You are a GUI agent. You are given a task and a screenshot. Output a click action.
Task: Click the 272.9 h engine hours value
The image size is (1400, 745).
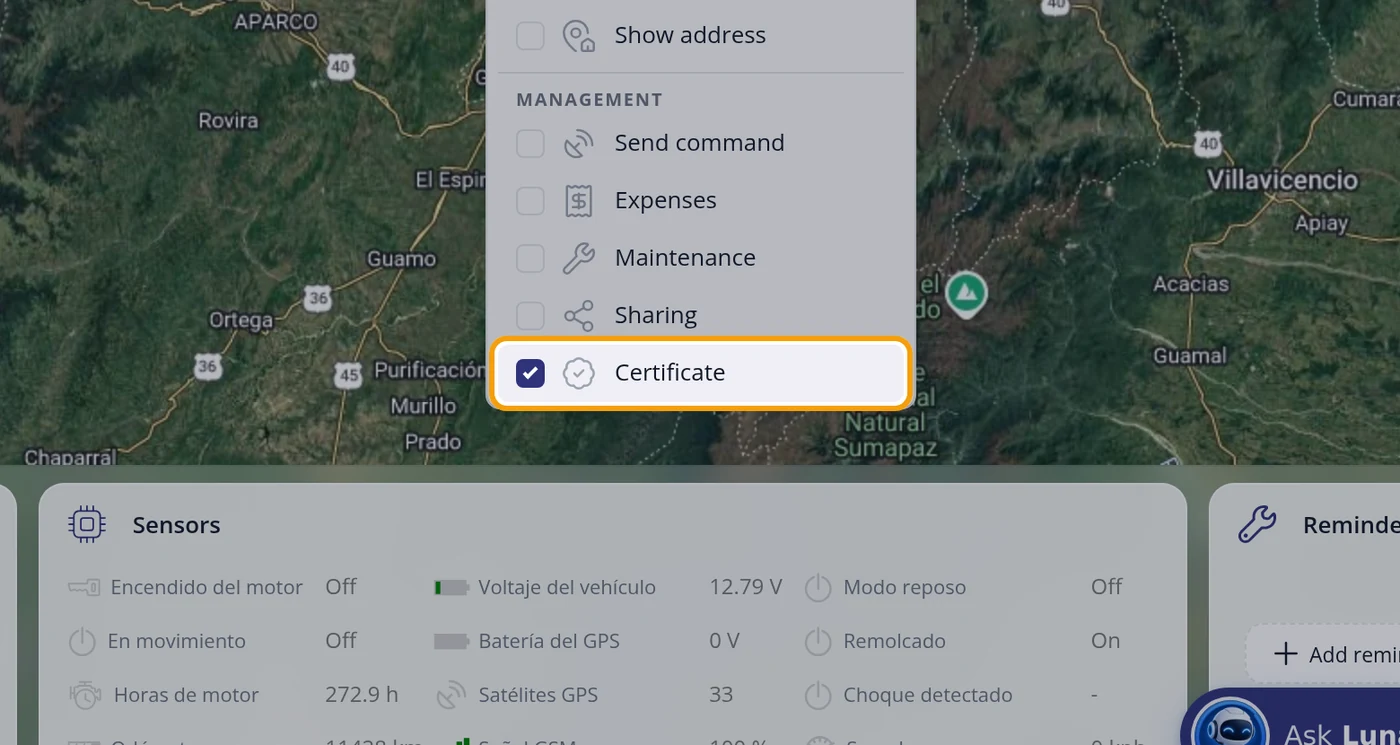click(362, 695)
